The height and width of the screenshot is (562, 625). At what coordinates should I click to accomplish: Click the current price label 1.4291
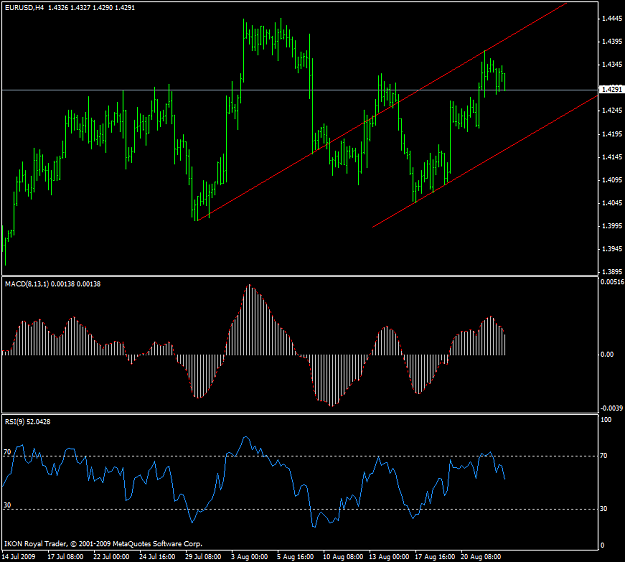[611, 89]
